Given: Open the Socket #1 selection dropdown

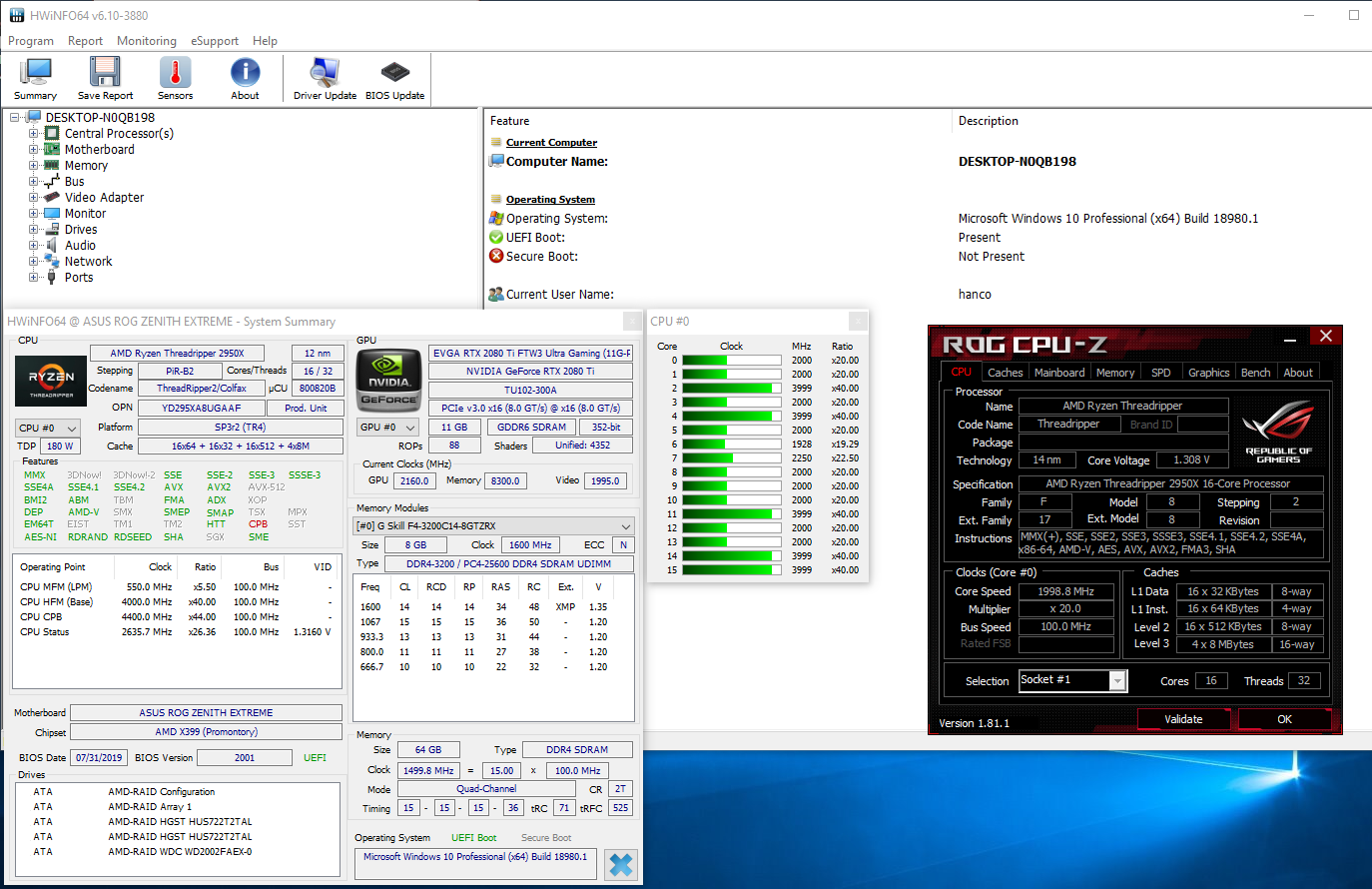Looking at the screenshot, I should coord(1072,680).
